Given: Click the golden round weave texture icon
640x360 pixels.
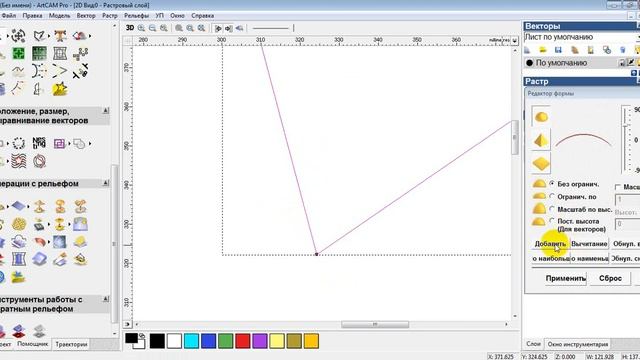Looking at the screenshot, I should [18, 224].
